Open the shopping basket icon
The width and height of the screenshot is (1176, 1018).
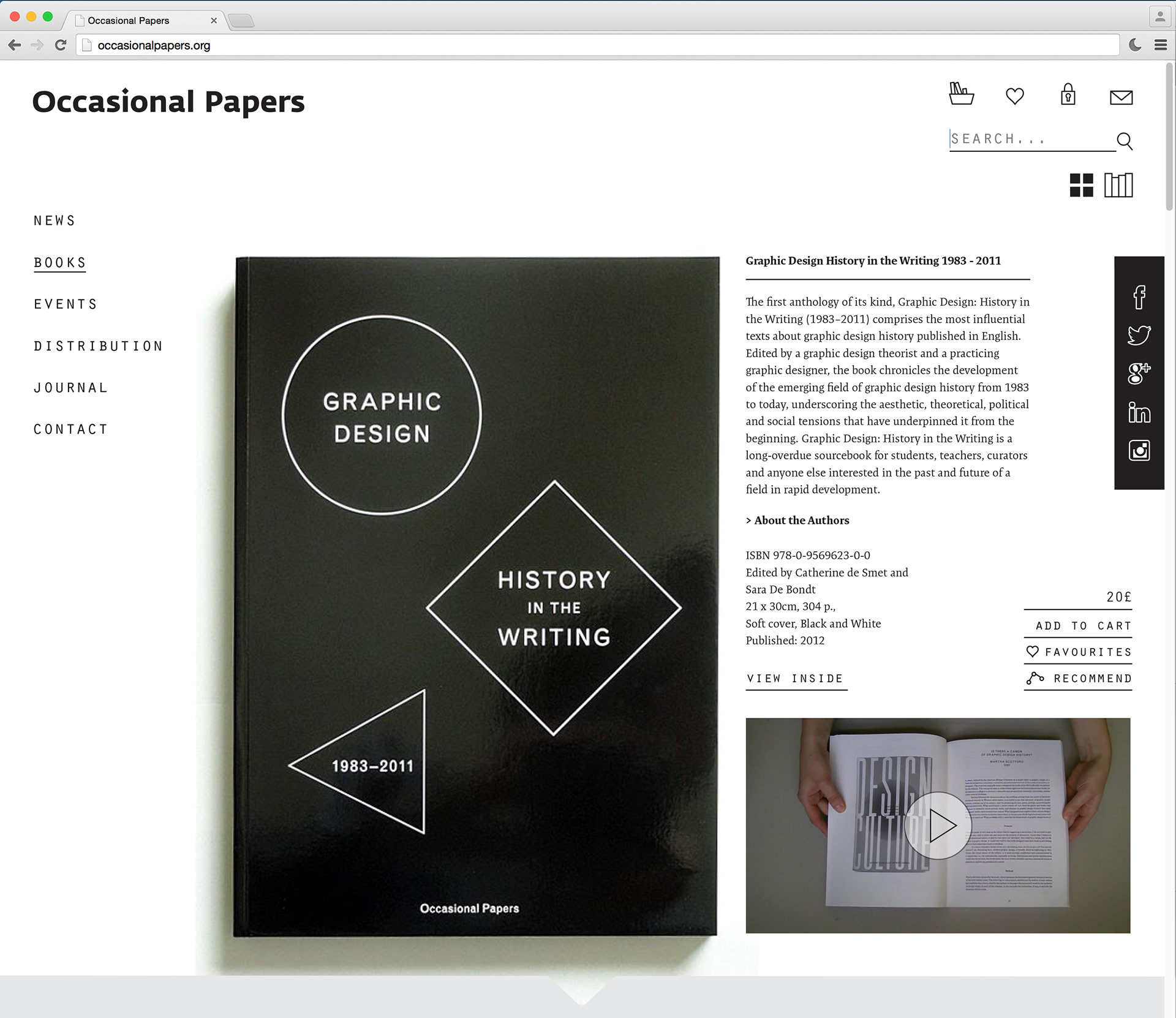pyautogui.click(x=960, y=94)
